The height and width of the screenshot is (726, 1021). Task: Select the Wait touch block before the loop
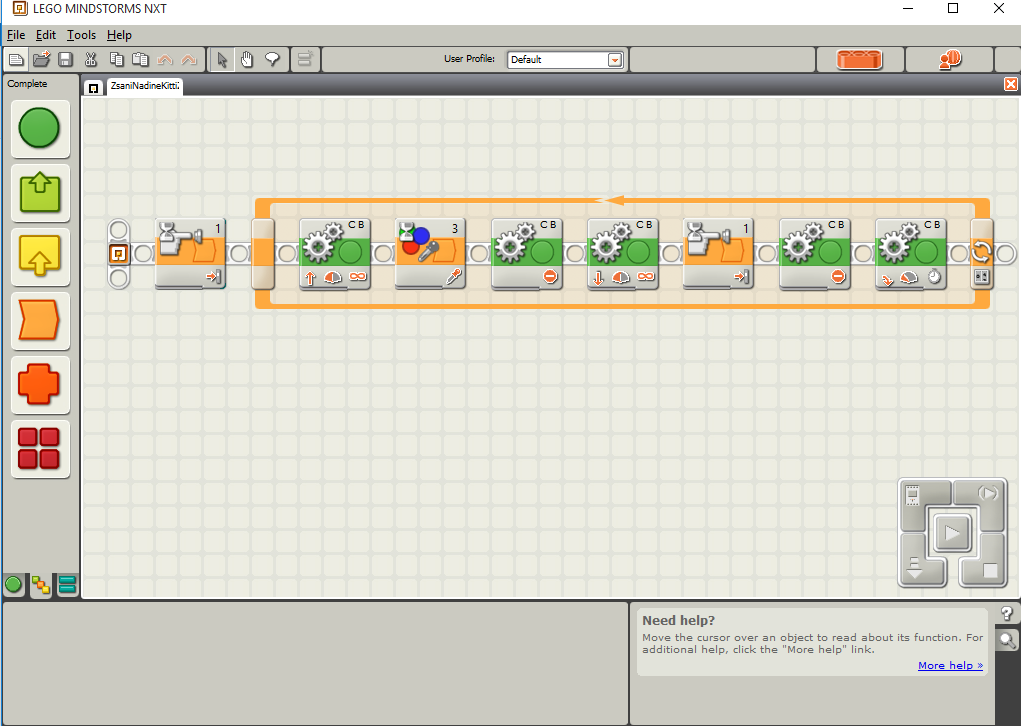click(191, 253)
